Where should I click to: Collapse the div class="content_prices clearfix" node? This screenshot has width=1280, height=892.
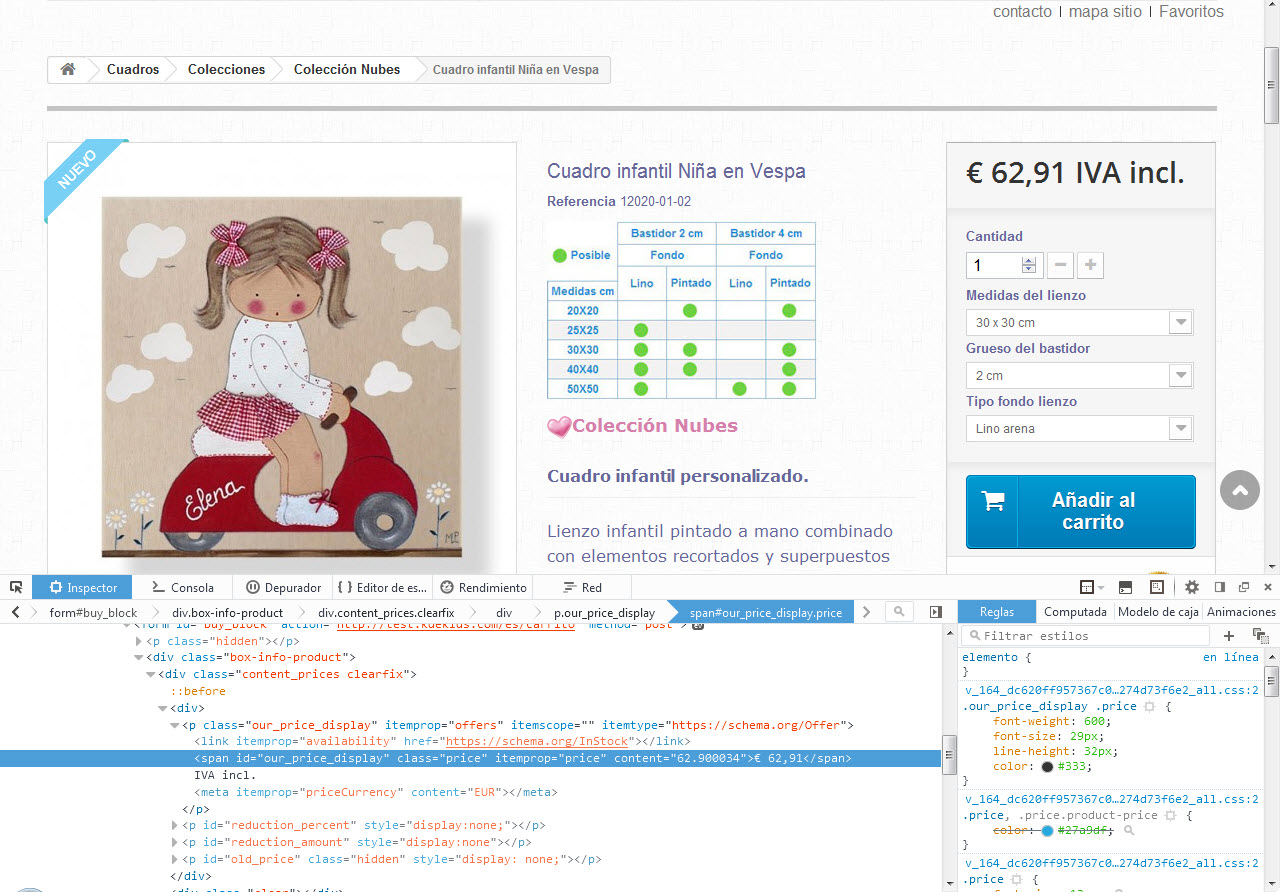pyautogui.click(x=151, y=674)
